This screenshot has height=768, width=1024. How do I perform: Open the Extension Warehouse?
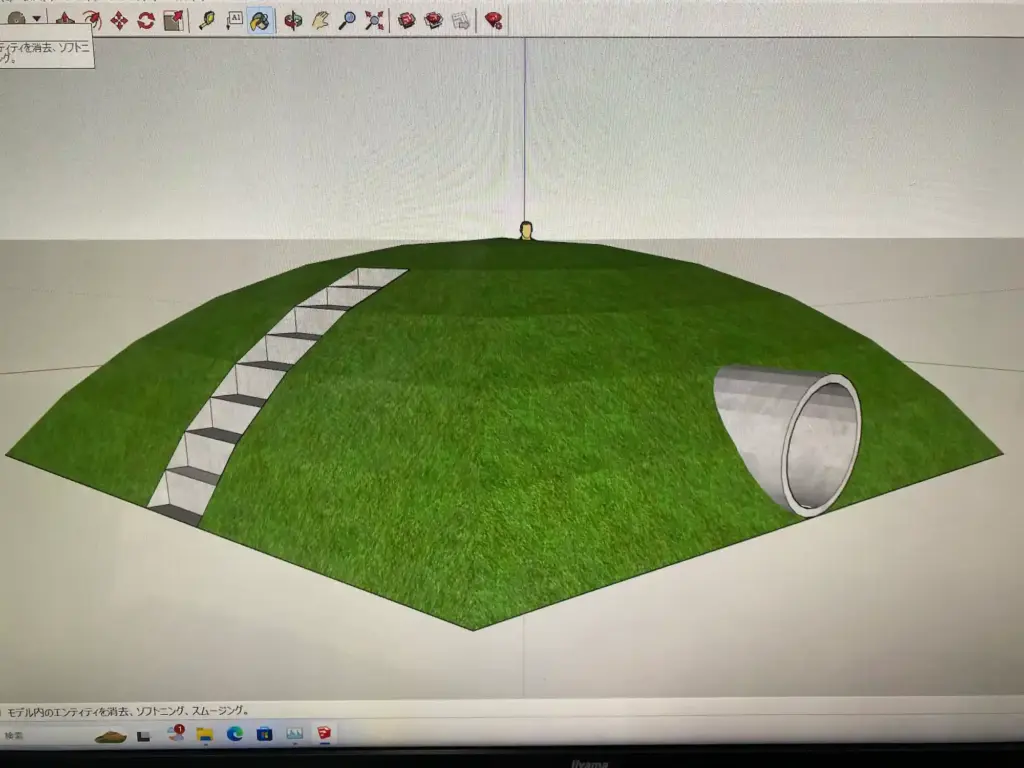point(434,20)
